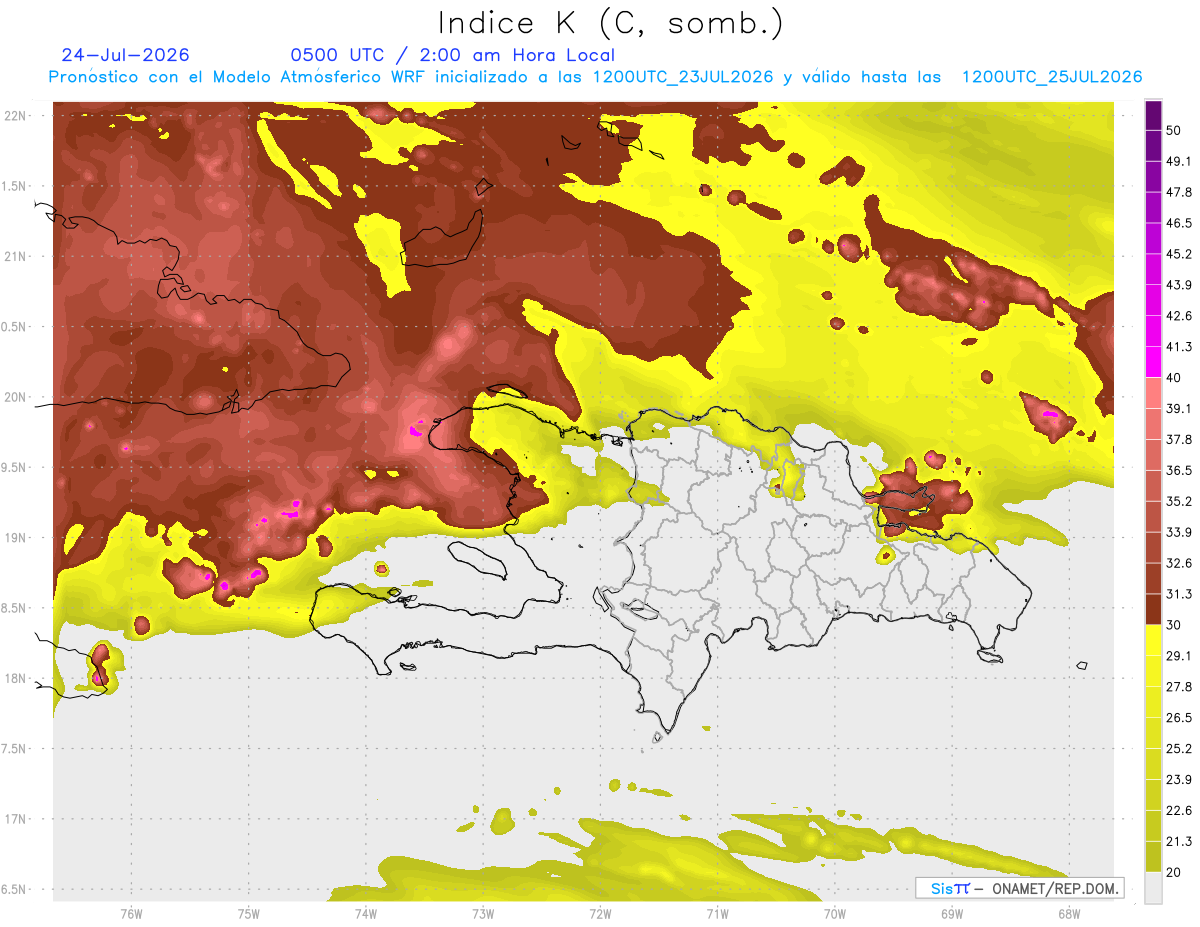Click the '75W' longitude label

(249, 914)
